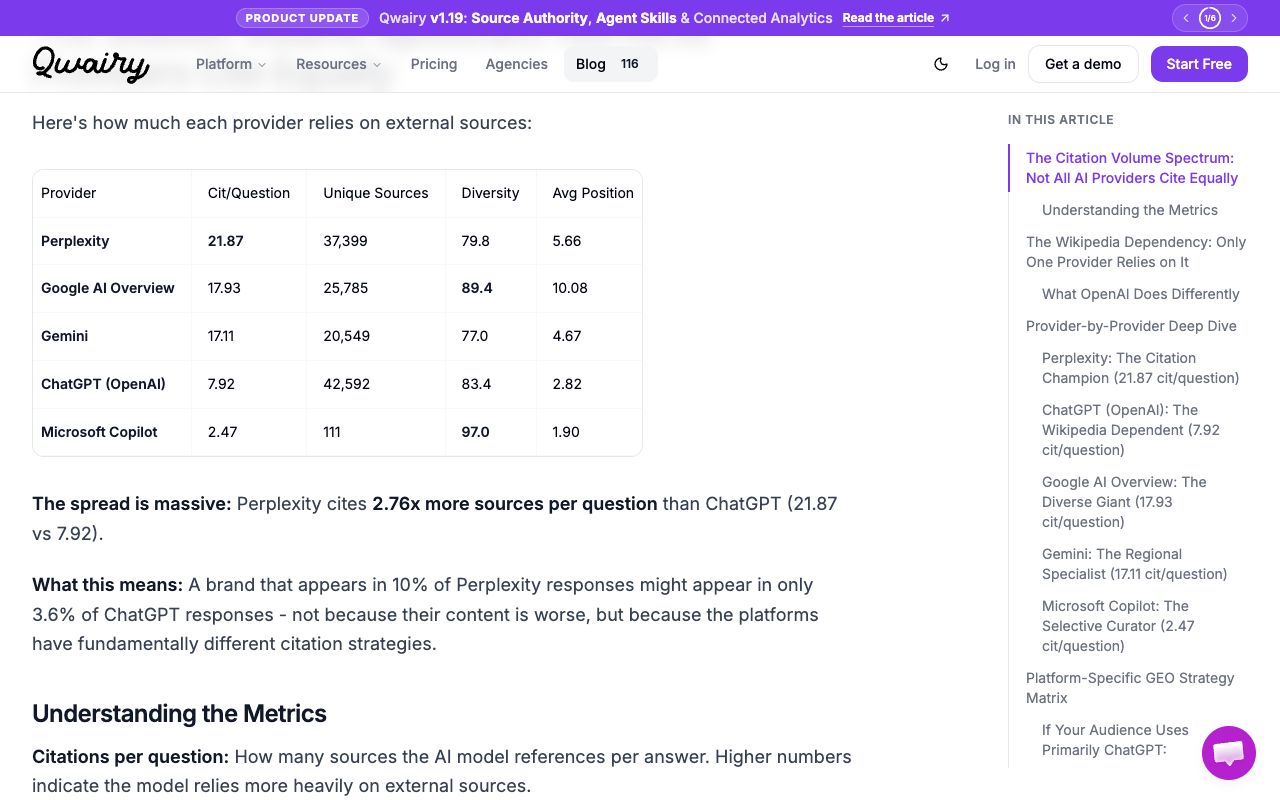The width and height of the screenshot is (1280, 800).
Task: Jump to If Your Audience Uses Primarily ChatGPT
Action: (1115, 740)
